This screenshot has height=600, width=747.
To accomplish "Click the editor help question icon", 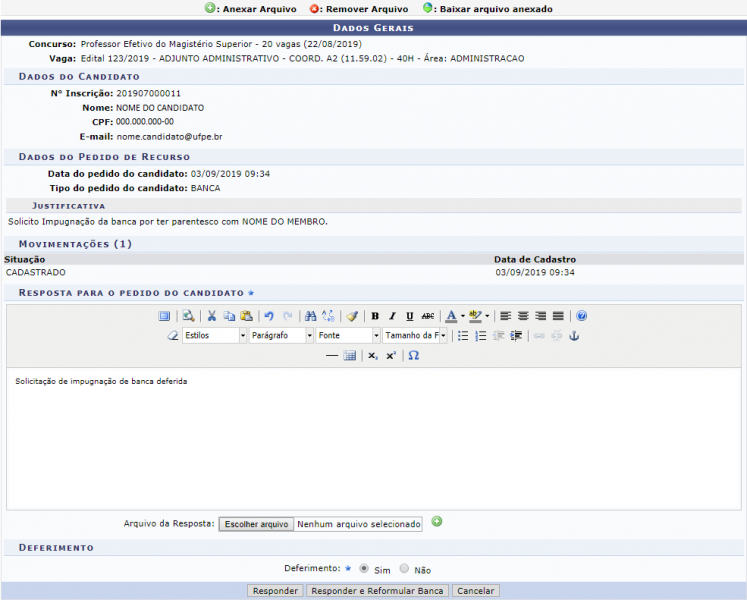I will (x=581, y=316).
